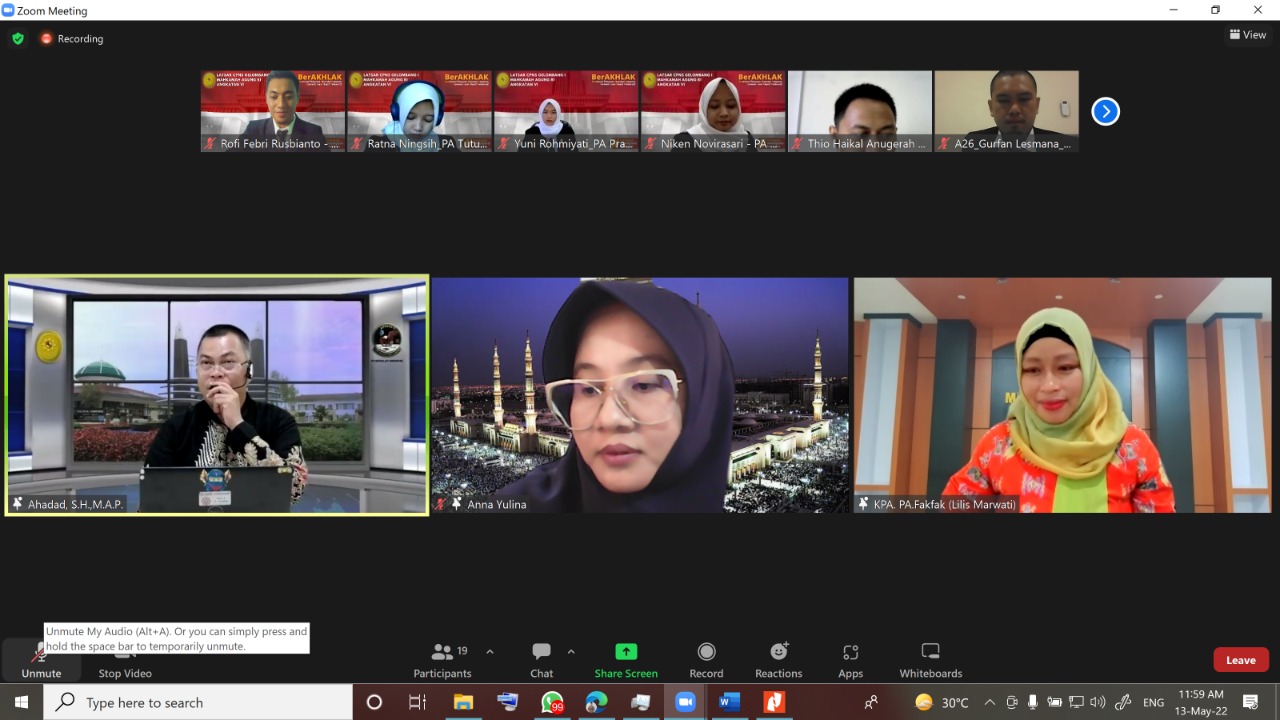Click the KPA. PA.Fakfak (Lilis Marwati) video tile
The height and width of the screenshot is (720, 1280).
pyautogui.click(x=1061, y=395)
